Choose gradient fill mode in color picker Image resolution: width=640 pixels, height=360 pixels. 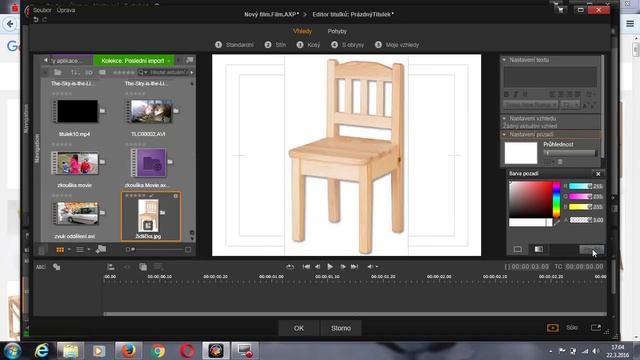(539, 249)
